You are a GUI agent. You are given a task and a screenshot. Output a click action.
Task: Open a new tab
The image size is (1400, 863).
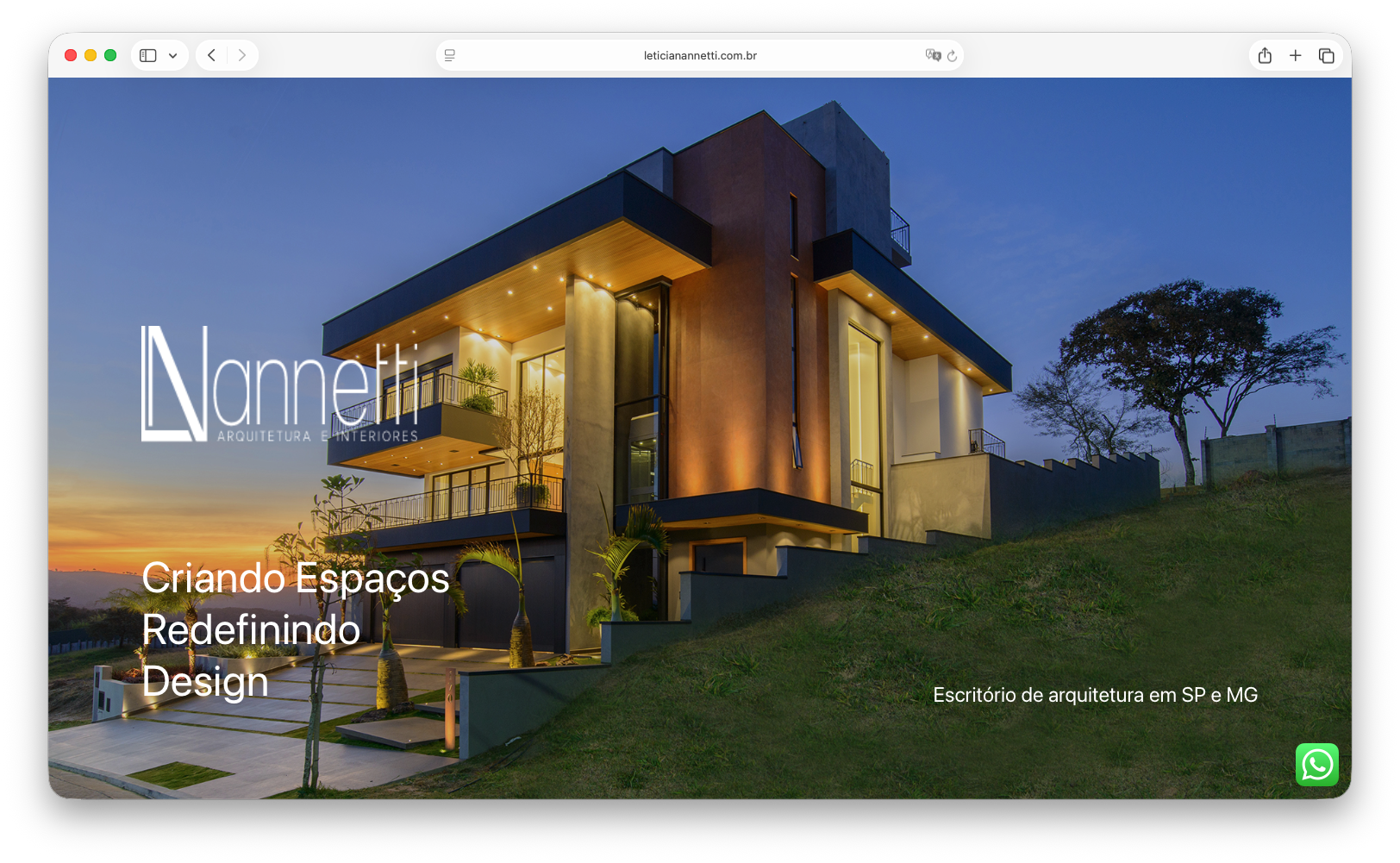1295,55
